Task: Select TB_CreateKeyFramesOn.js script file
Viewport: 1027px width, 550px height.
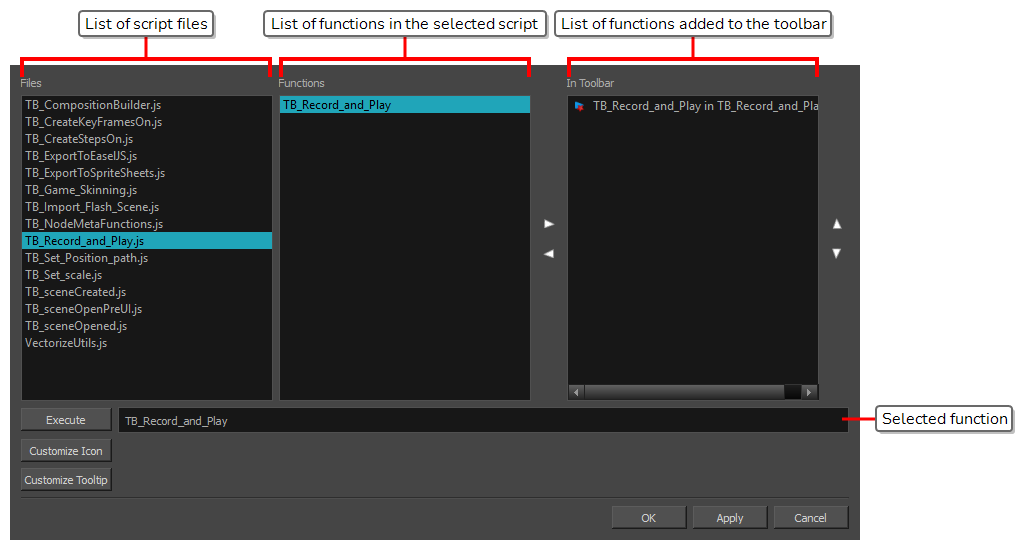Action: 147,122
